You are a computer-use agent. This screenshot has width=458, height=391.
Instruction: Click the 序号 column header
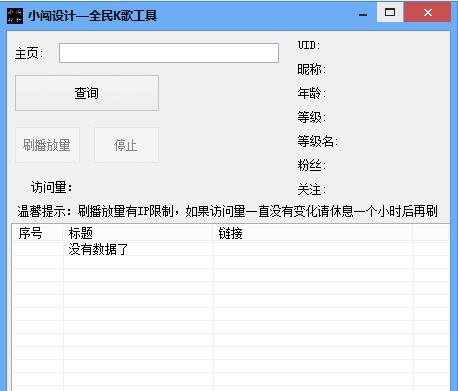click(x=37, y=233)
